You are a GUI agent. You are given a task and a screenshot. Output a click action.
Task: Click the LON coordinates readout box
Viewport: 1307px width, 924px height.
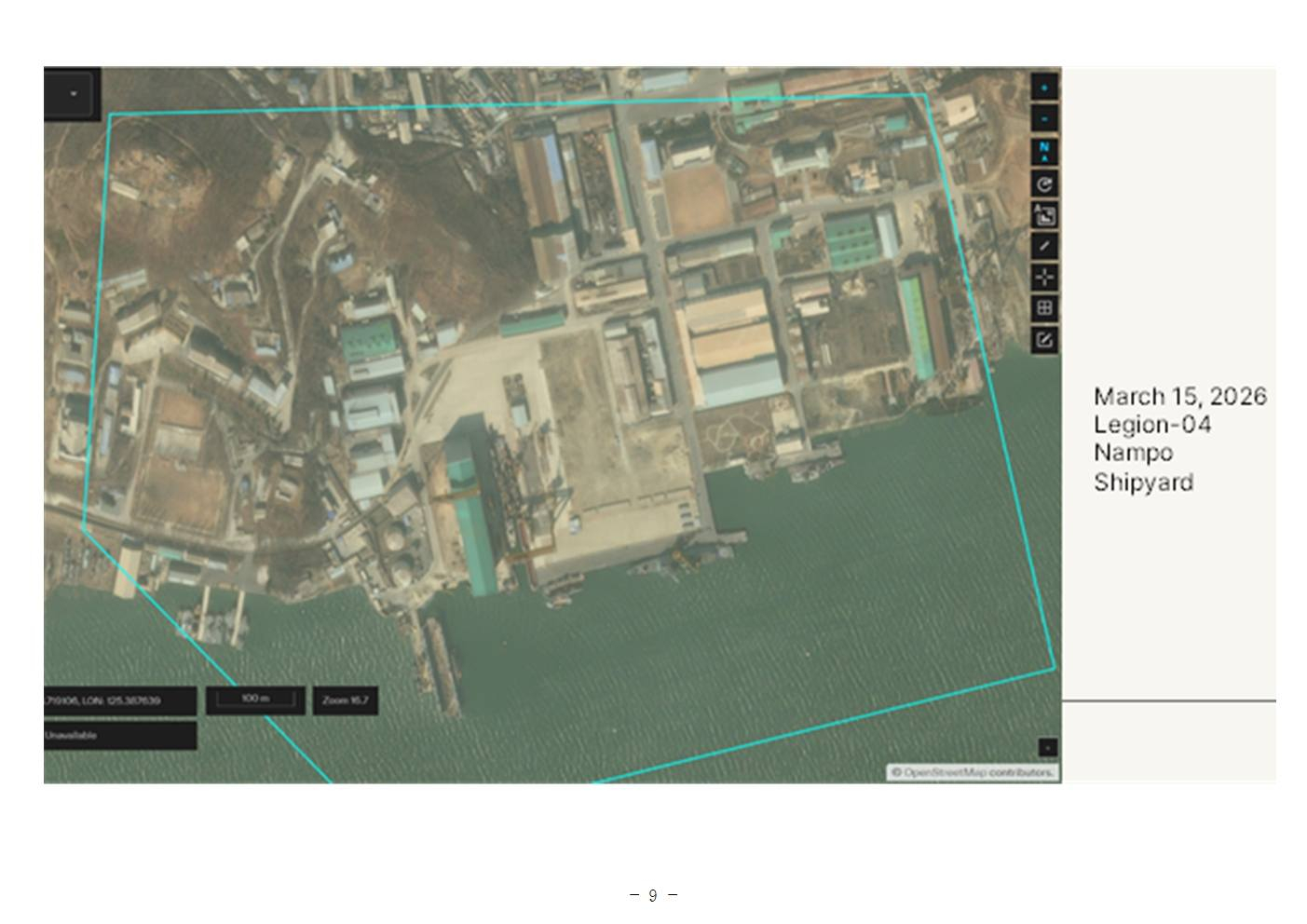(120, 700)
